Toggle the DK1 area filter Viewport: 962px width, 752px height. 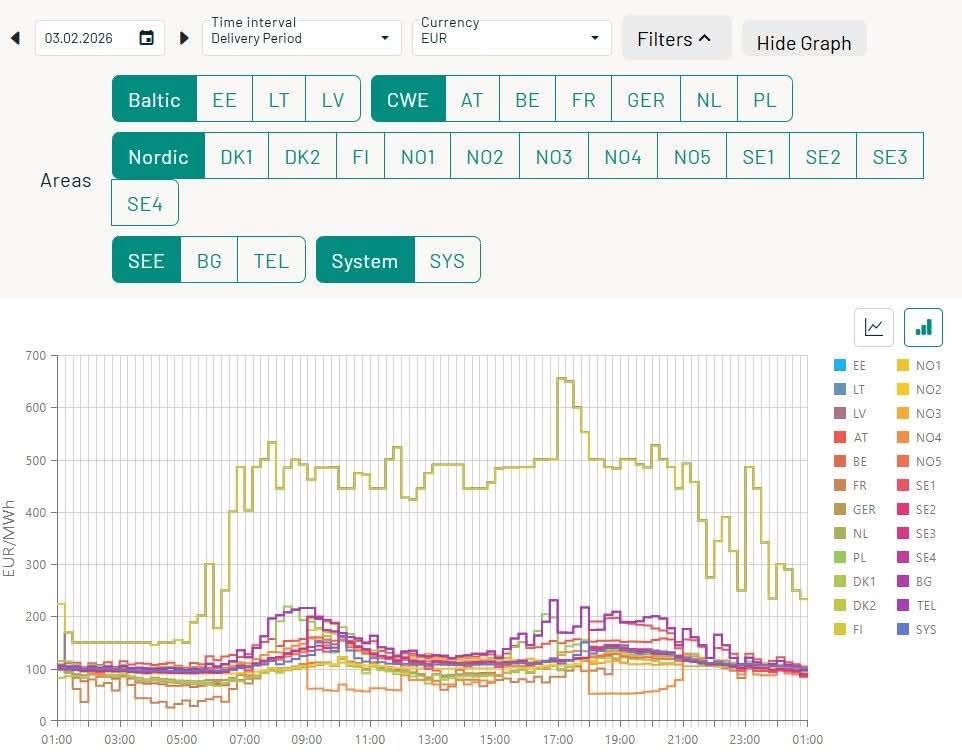coord(236,157)
